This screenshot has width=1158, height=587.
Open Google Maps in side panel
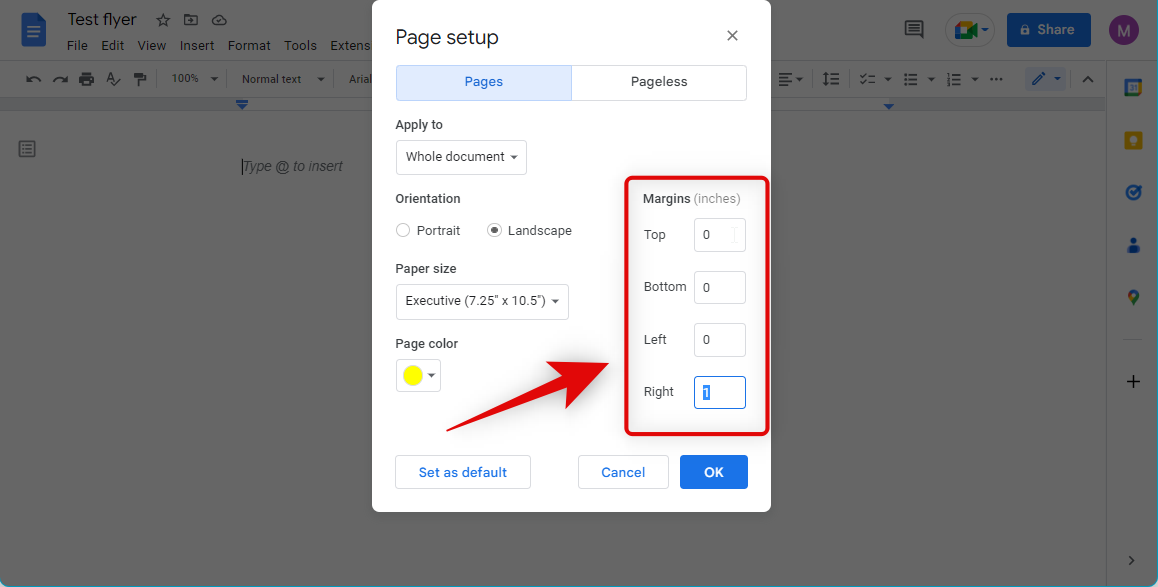(1133, 297)
